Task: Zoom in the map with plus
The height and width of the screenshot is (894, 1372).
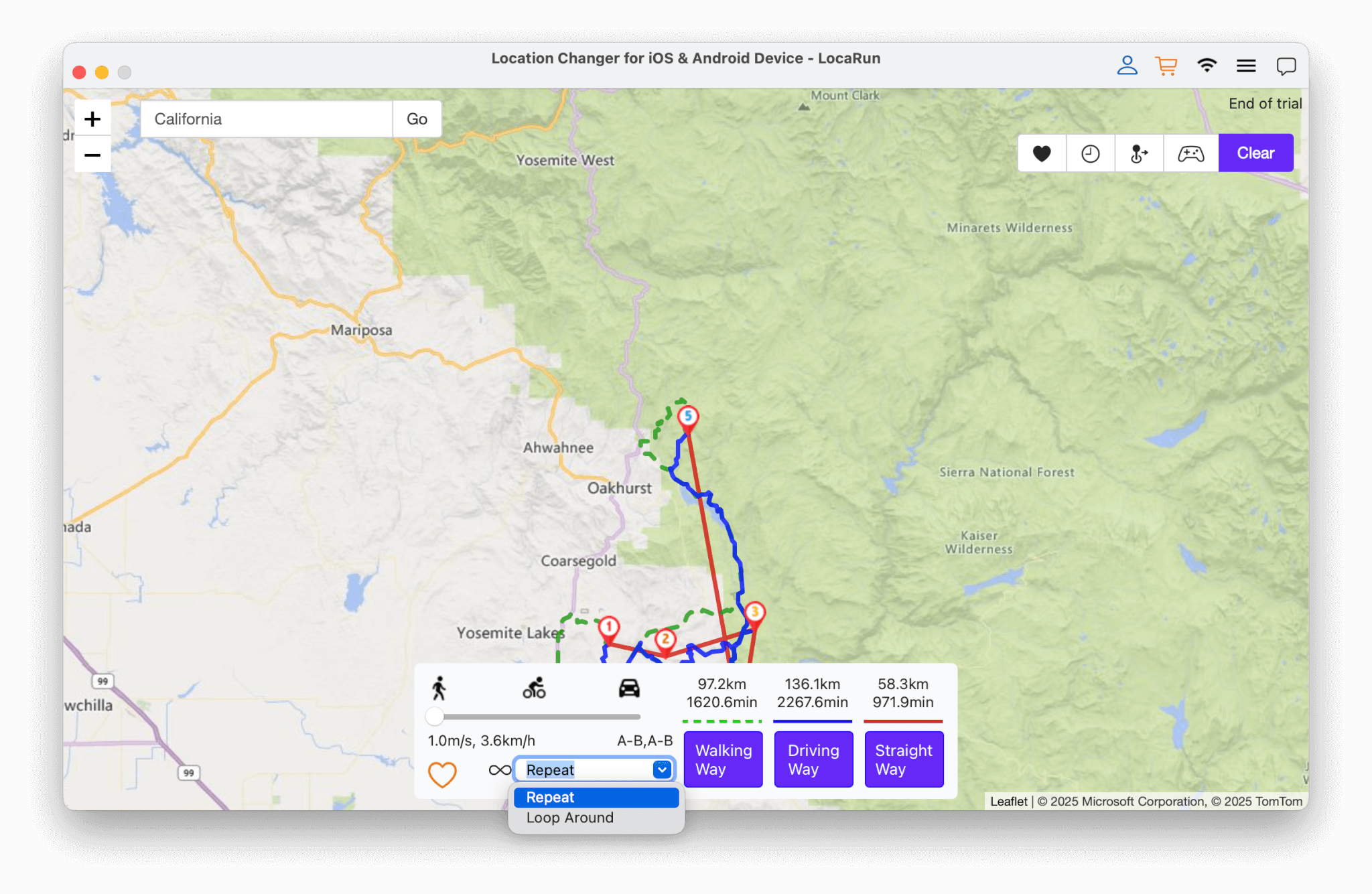Action: click(x=92, y=119)
